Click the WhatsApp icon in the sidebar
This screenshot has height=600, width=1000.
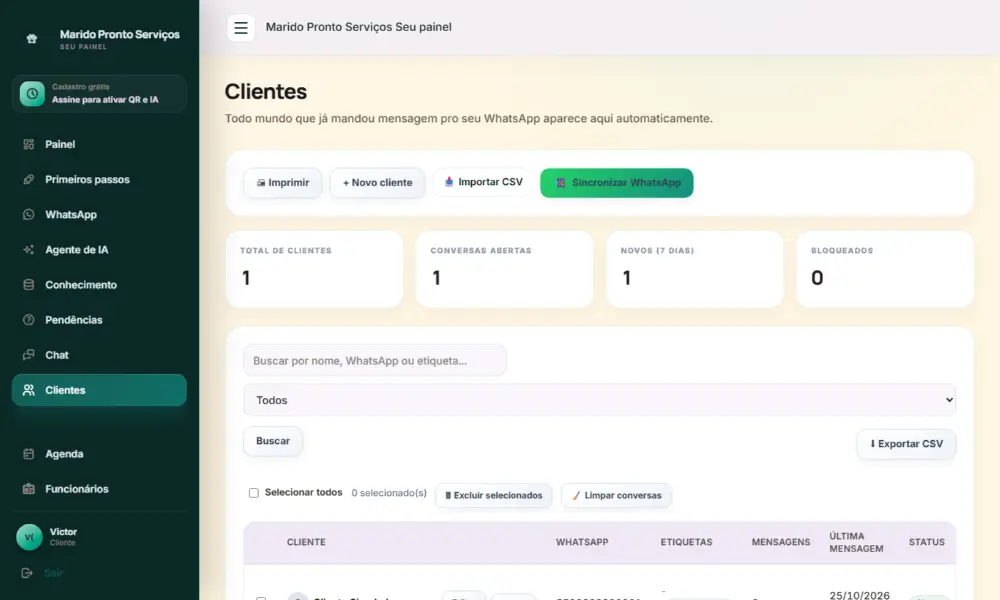pyautogui.click(x=29, y=214)
